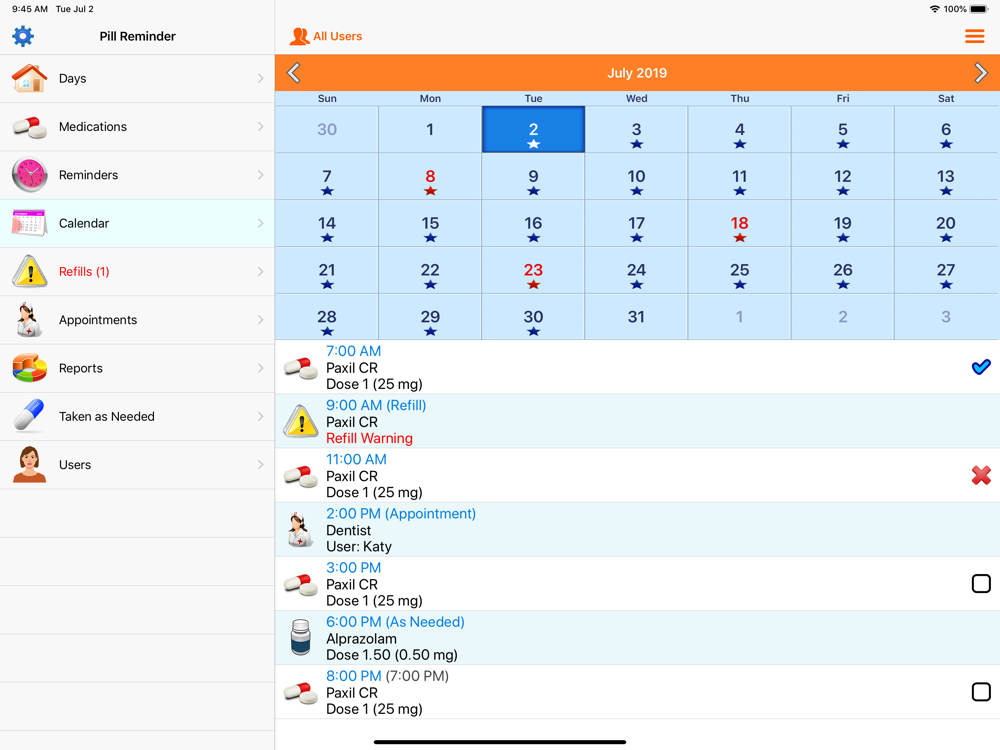1000x750 pixels.
Task: Click the Wi-Fi status icon
Action: (x=934, y=9)
